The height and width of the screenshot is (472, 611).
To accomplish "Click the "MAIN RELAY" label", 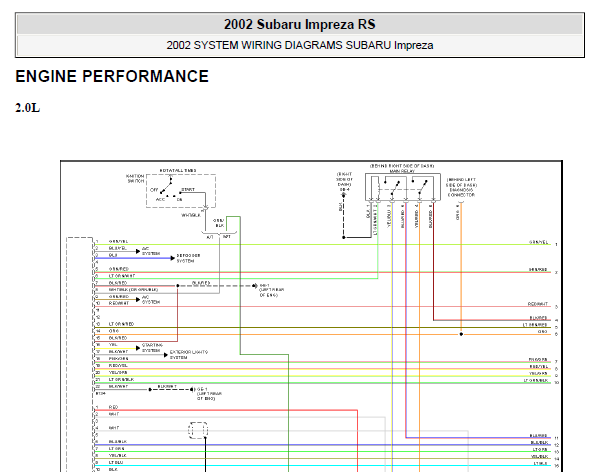I will [x=402, y=171].
